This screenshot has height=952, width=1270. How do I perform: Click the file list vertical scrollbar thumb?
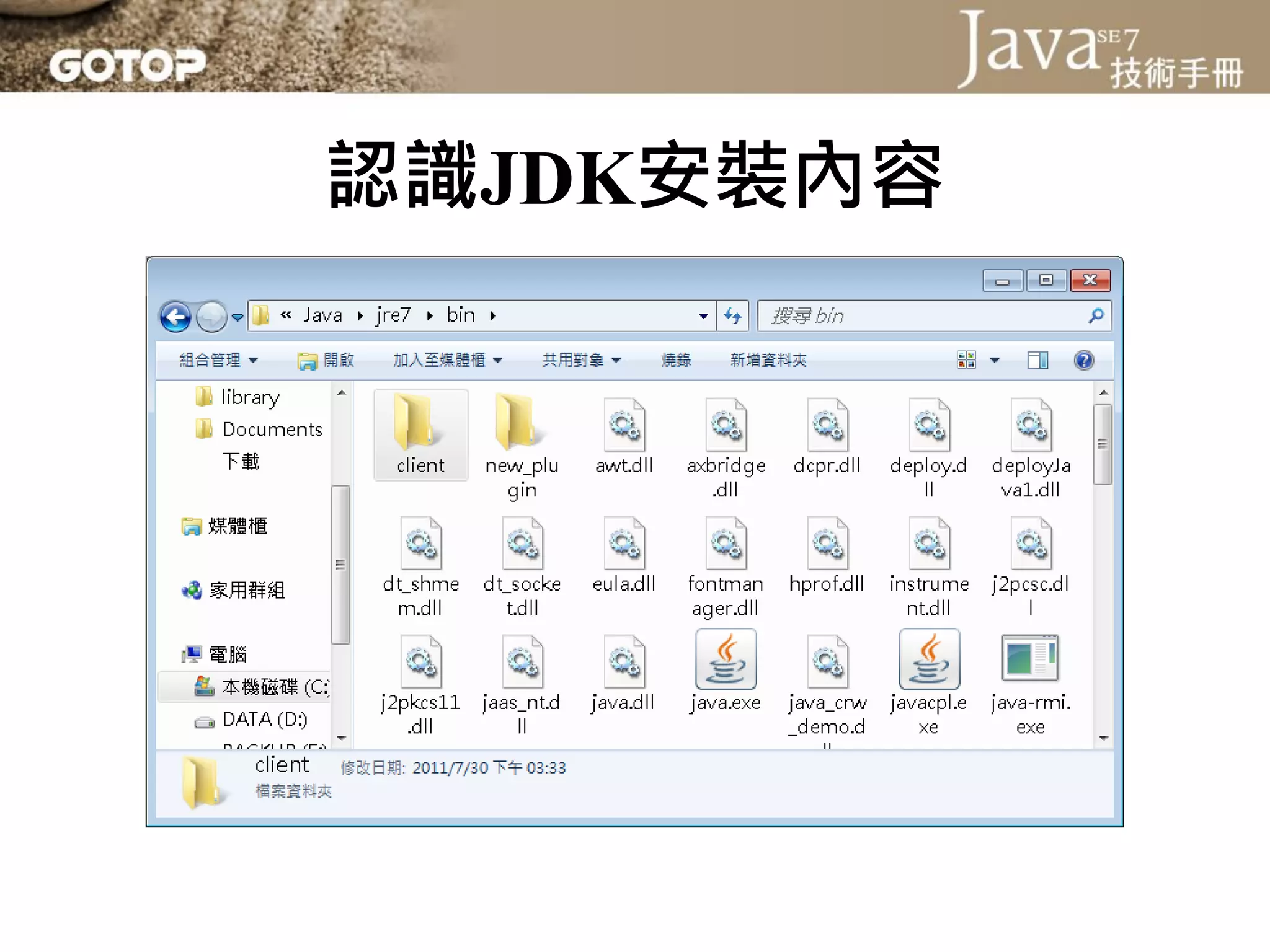[1103, 444]
